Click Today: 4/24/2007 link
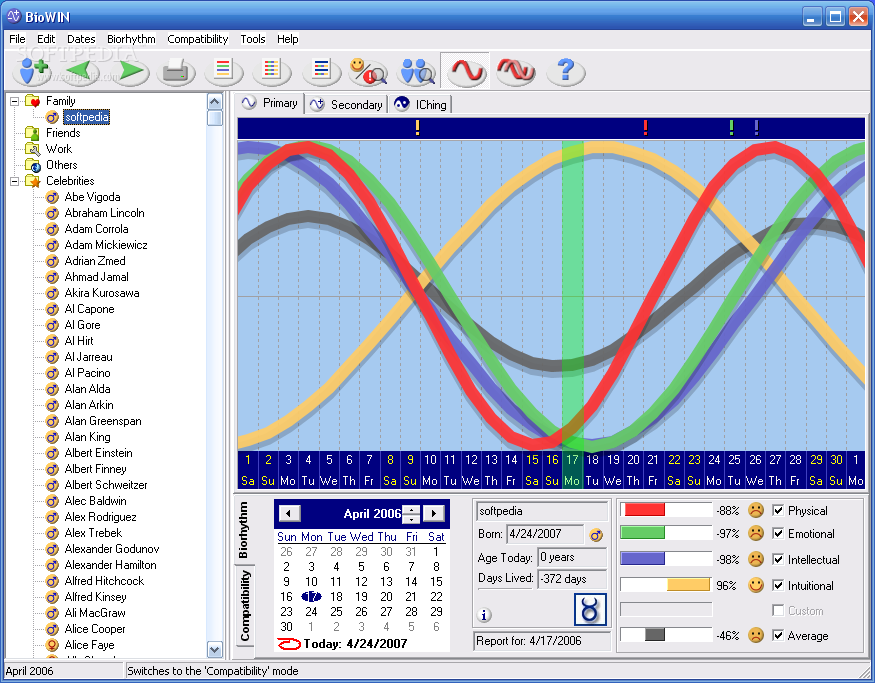This screenshot has height=683, width=875. tap(355, 644)
